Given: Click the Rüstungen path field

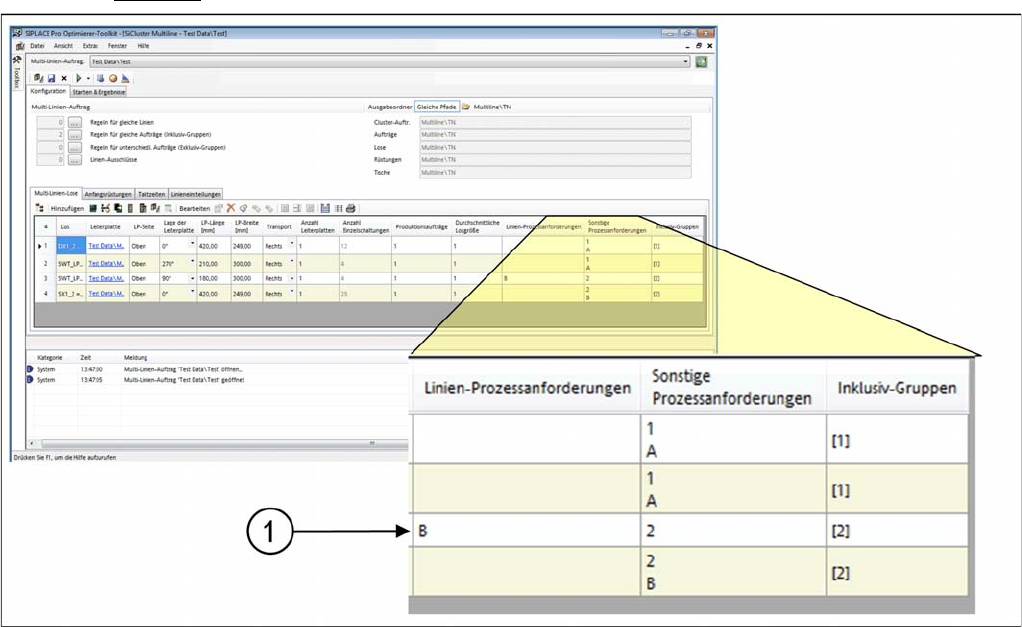Looking at the screenshot, I should click(x=555, y=160).
